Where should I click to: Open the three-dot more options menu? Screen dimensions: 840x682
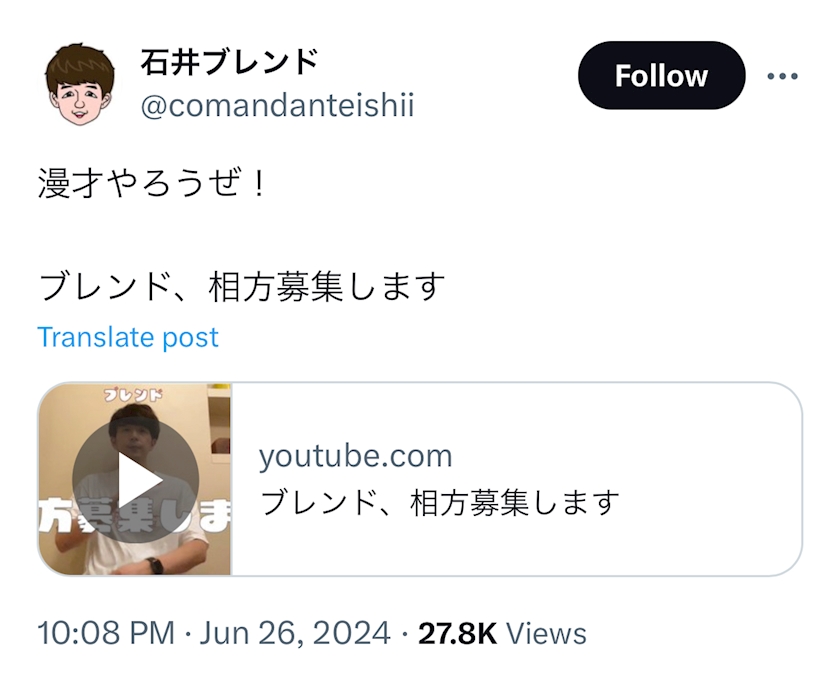(782, 76)
